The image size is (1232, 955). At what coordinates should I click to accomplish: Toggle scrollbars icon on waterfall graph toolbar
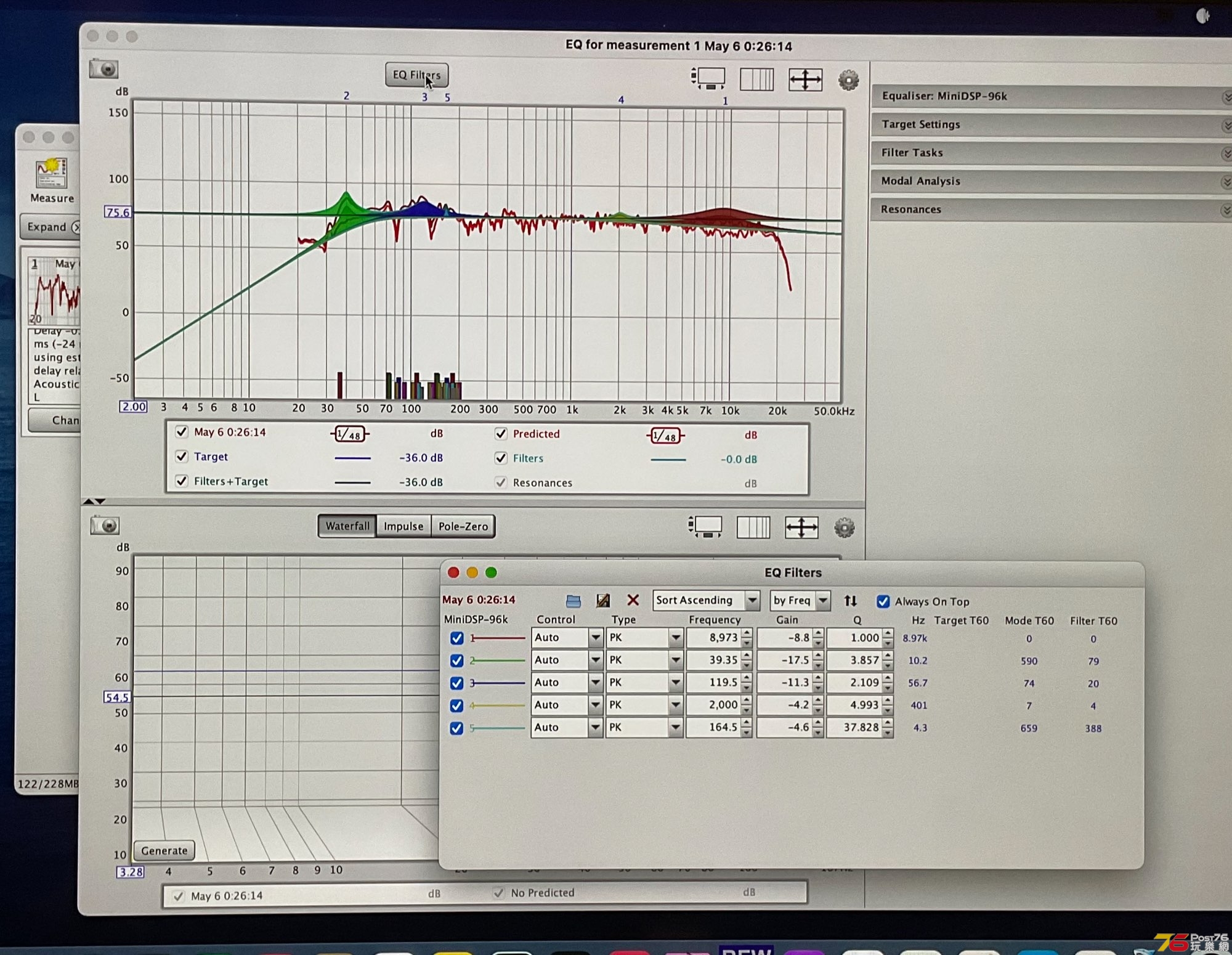tap(705, 527)
